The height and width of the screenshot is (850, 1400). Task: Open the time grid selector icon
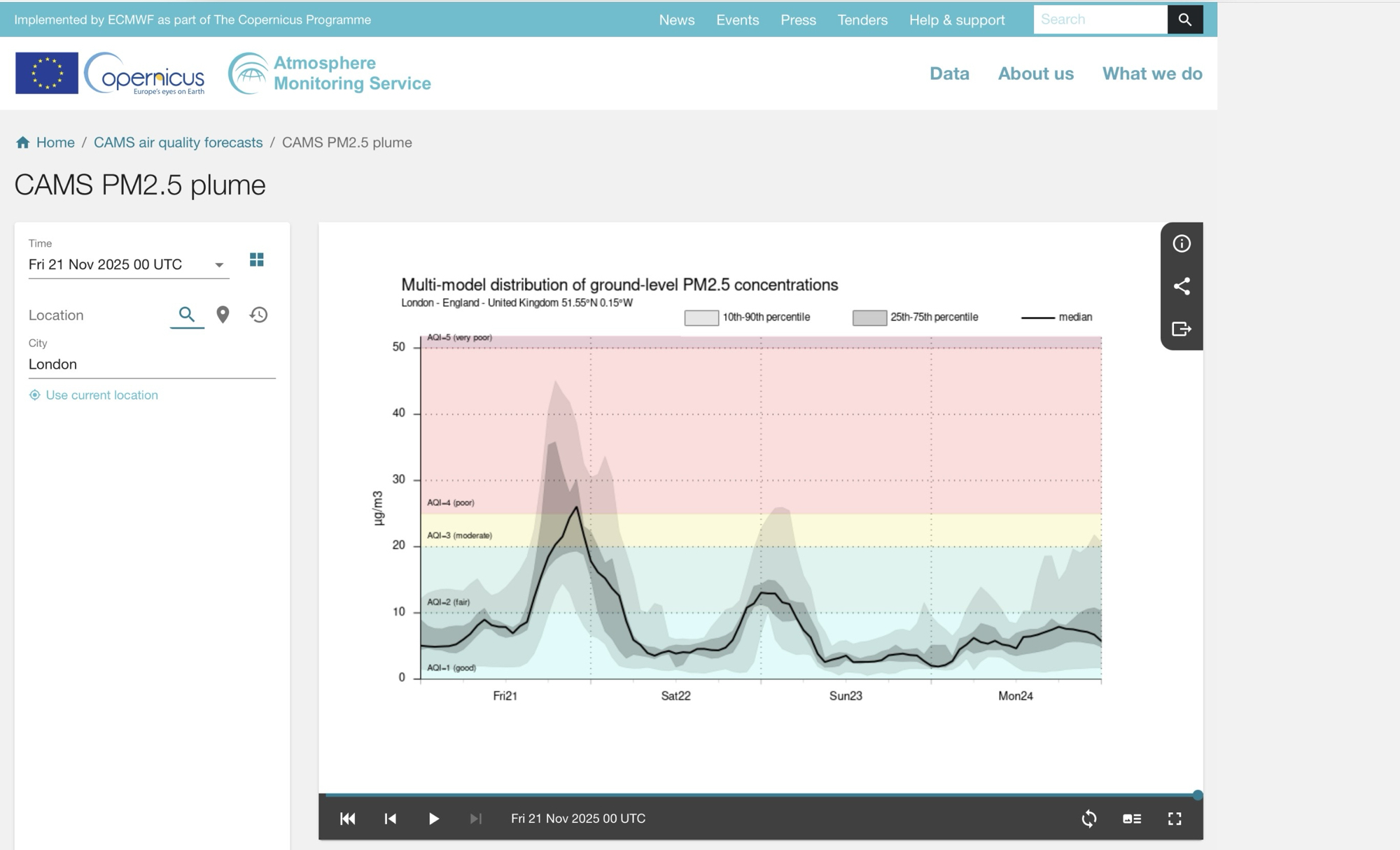257,260
